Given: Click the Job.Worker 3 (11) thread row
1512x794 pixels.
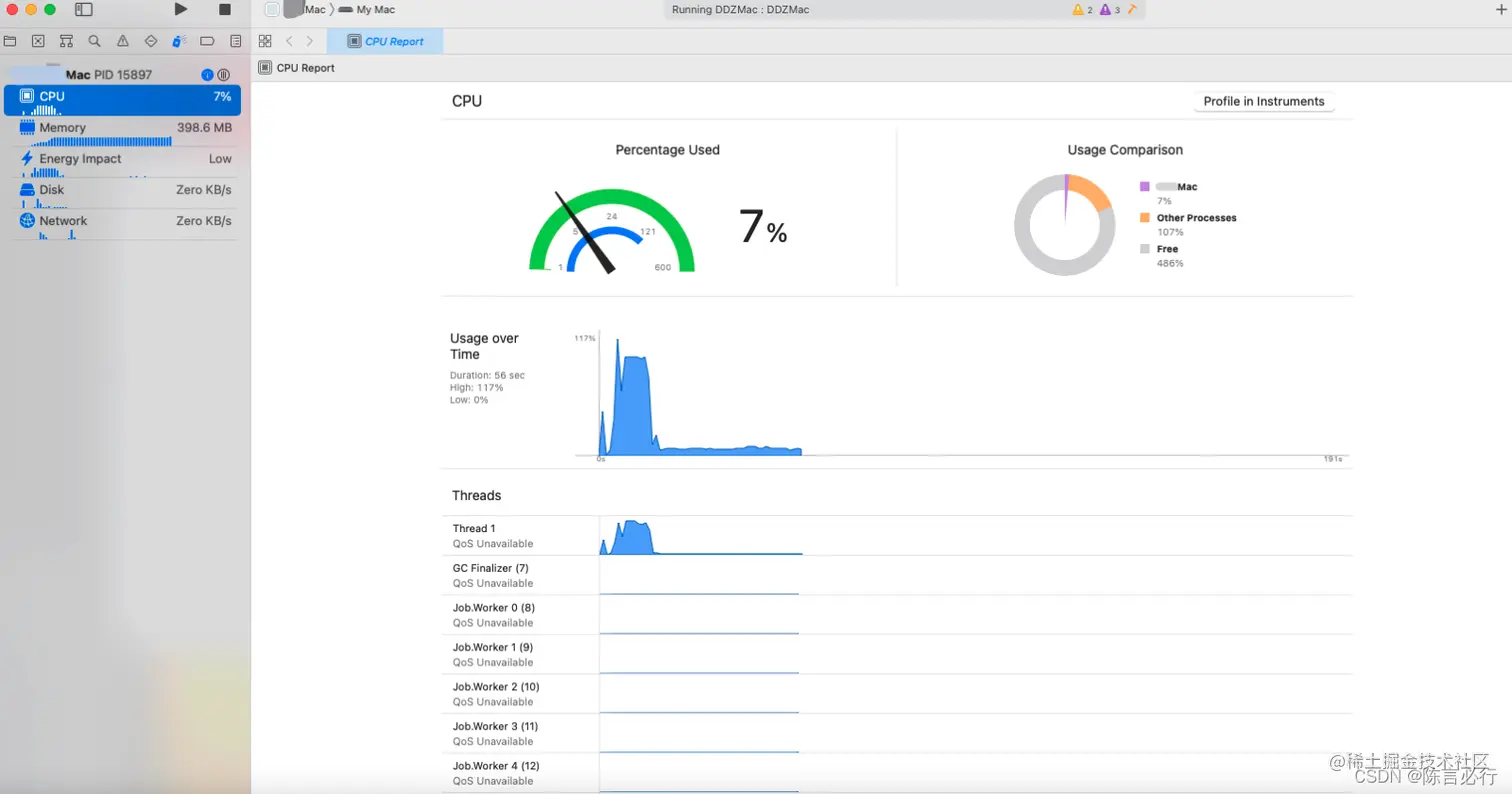Looking at the screenshot, I should point(897,733).
